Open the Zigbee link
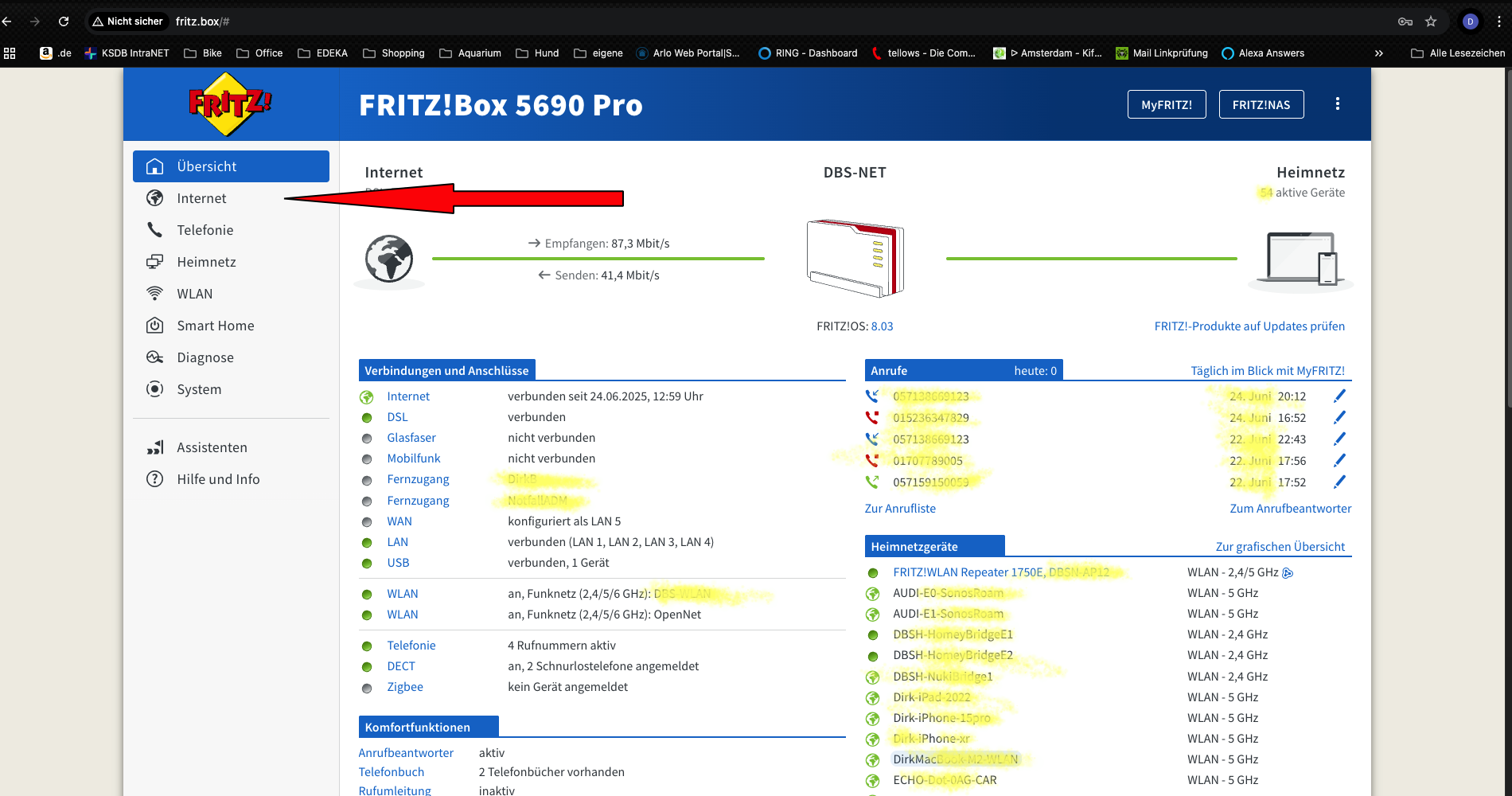1512x796 pixels. (x=405, y=687)
